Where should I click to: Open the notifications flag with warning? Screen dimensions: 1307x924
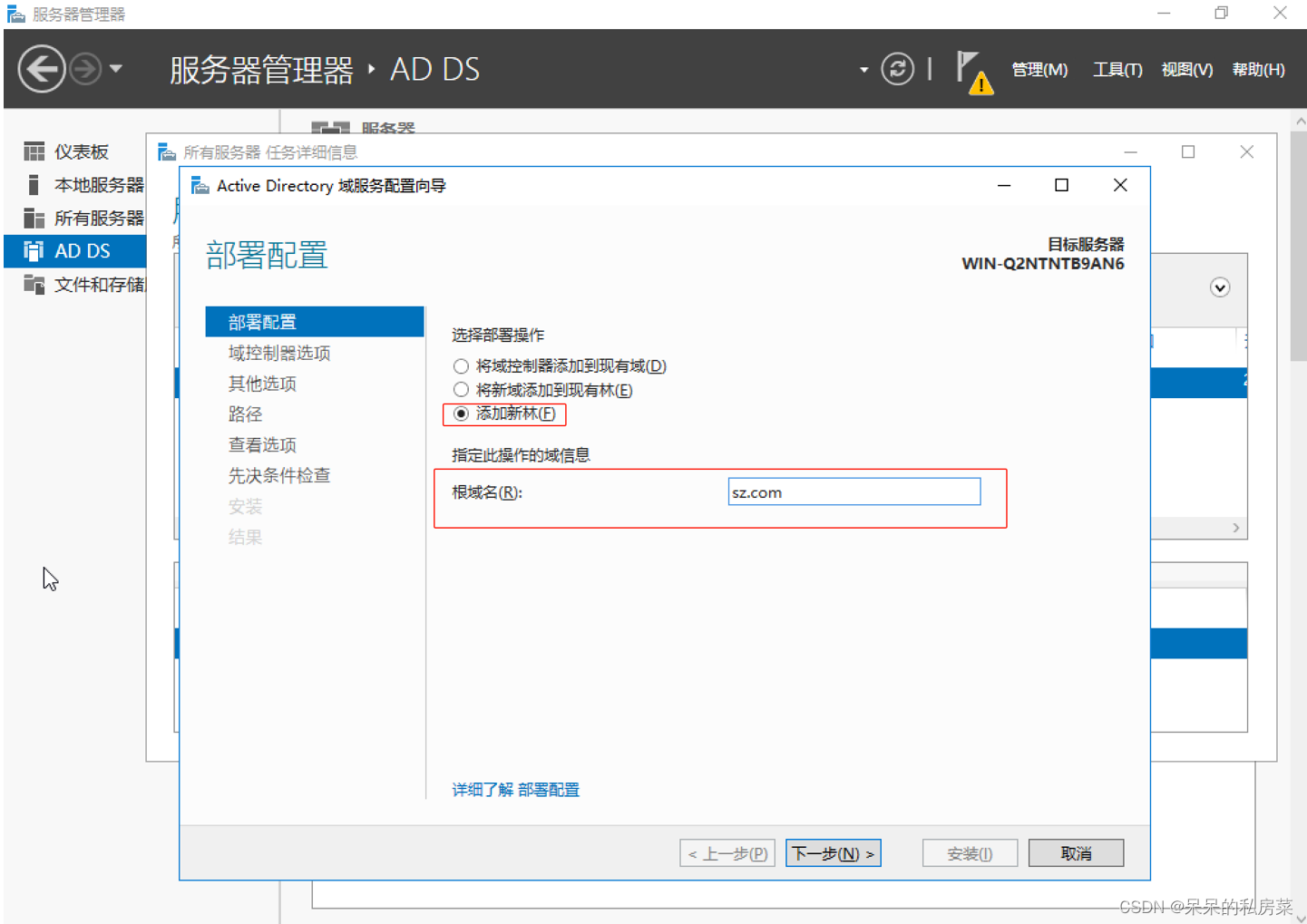(975, 73)
